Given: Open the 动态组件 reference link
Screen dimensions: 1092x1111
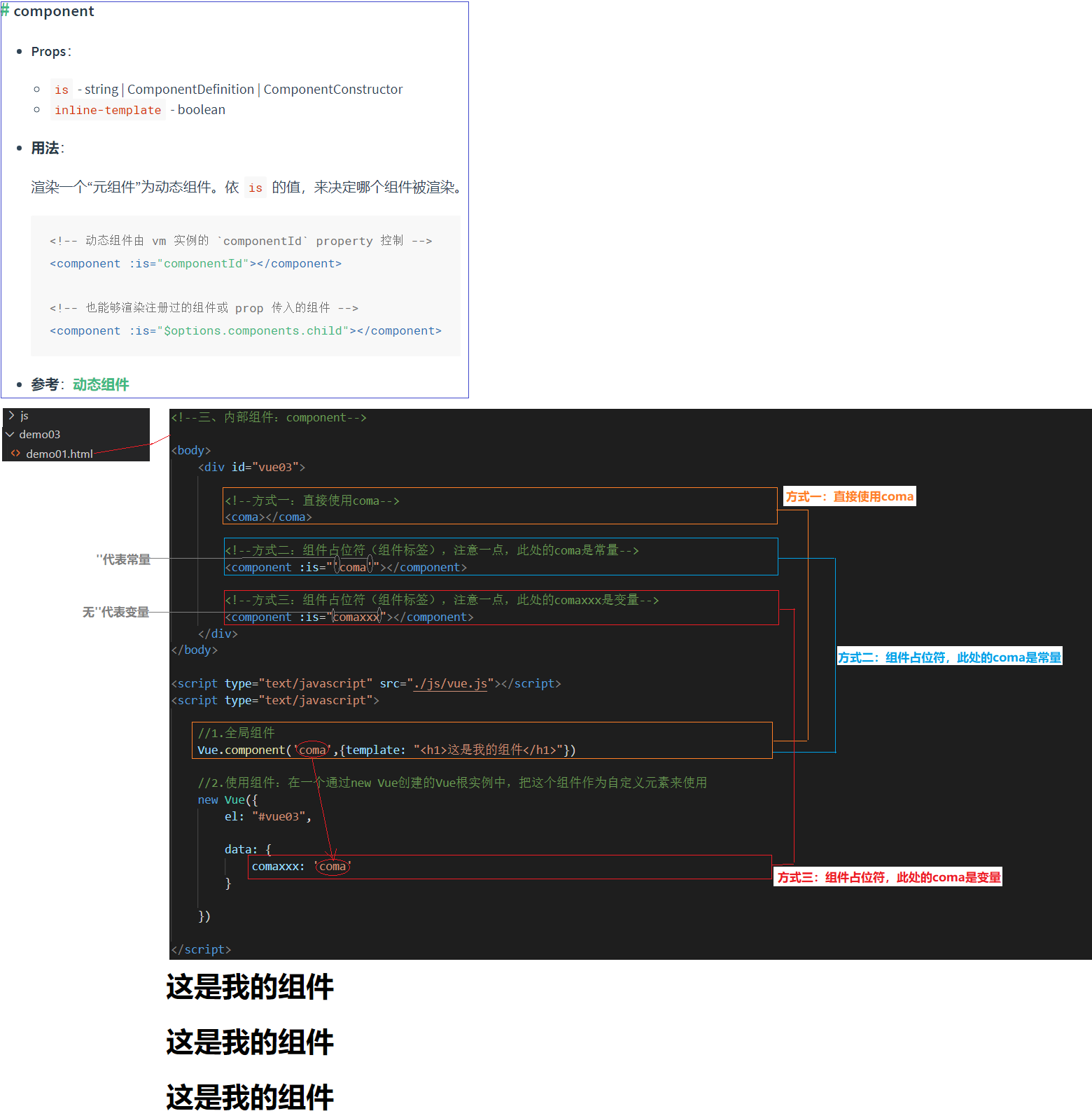Looking at the screenshot, I should point(101,384).
